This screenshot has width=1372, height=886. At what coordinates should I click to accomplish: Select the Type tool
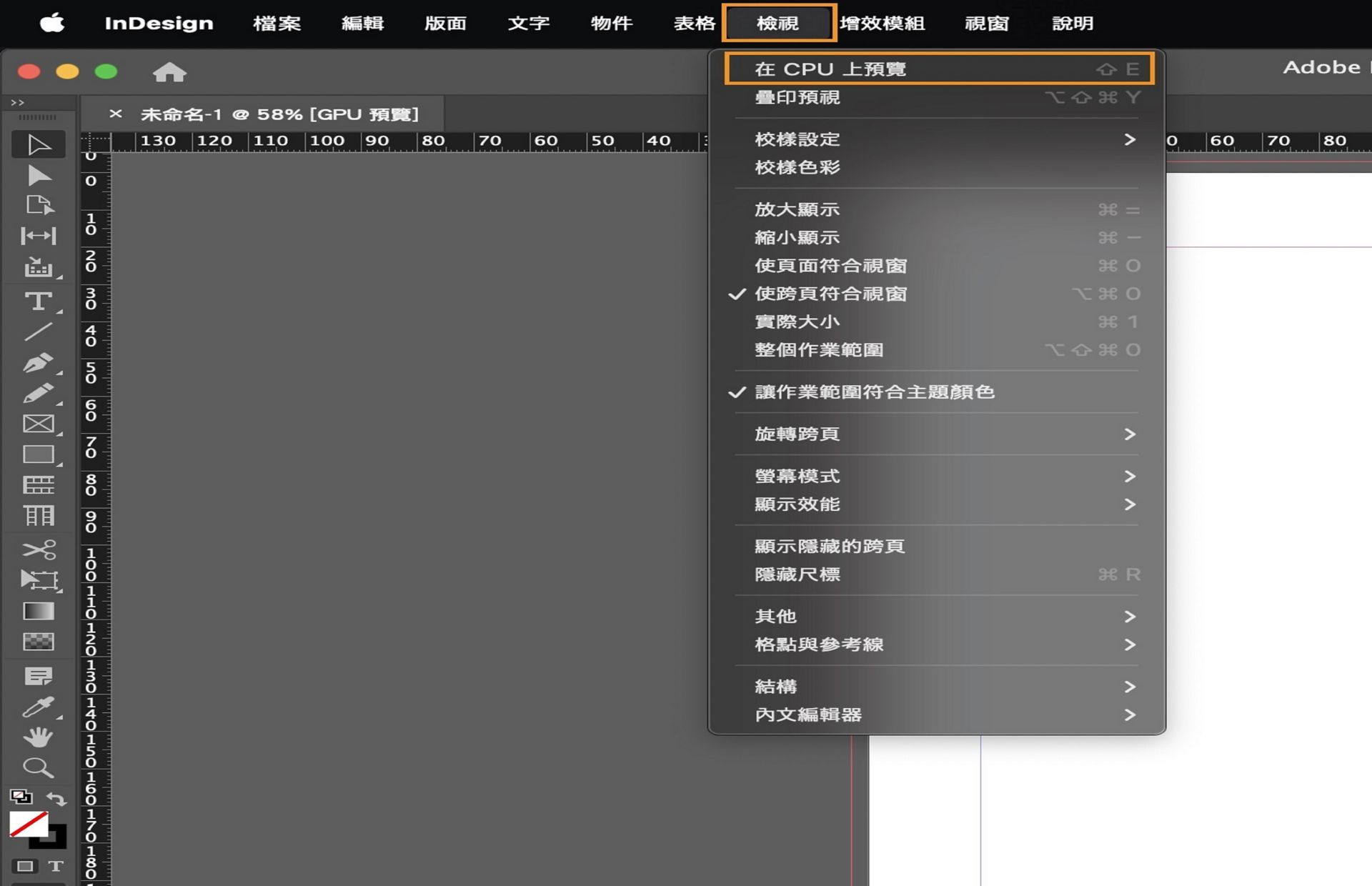(x=37, y=301)
